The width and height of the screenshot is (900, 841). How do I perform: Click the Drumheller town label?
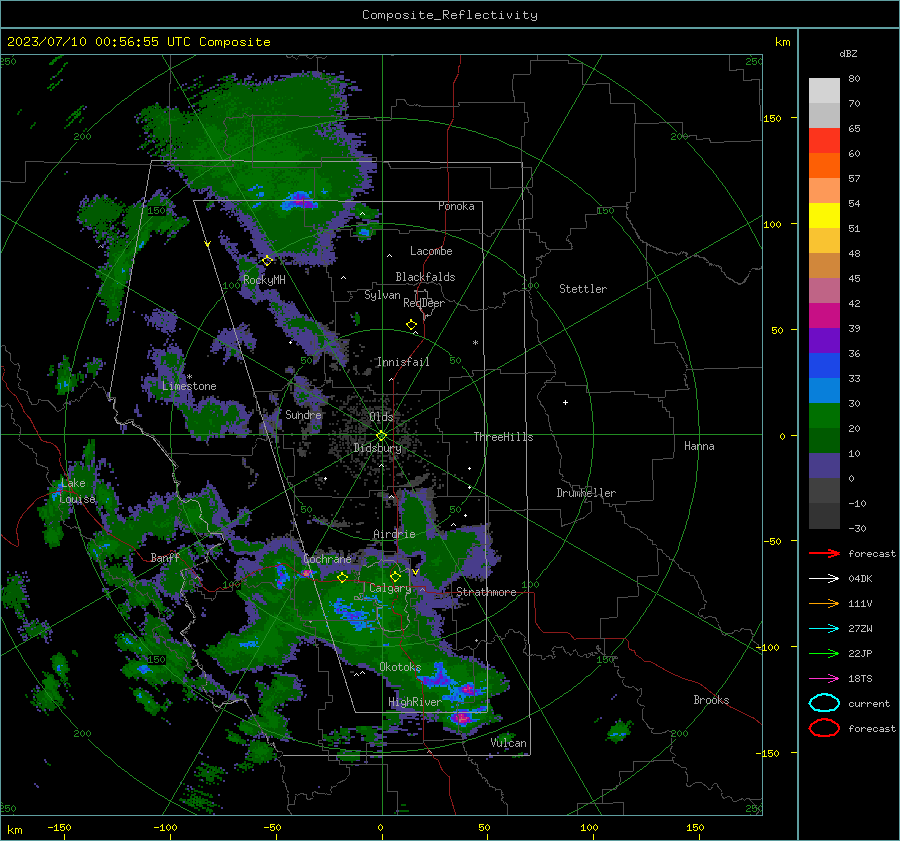click(x=586, y=493)
